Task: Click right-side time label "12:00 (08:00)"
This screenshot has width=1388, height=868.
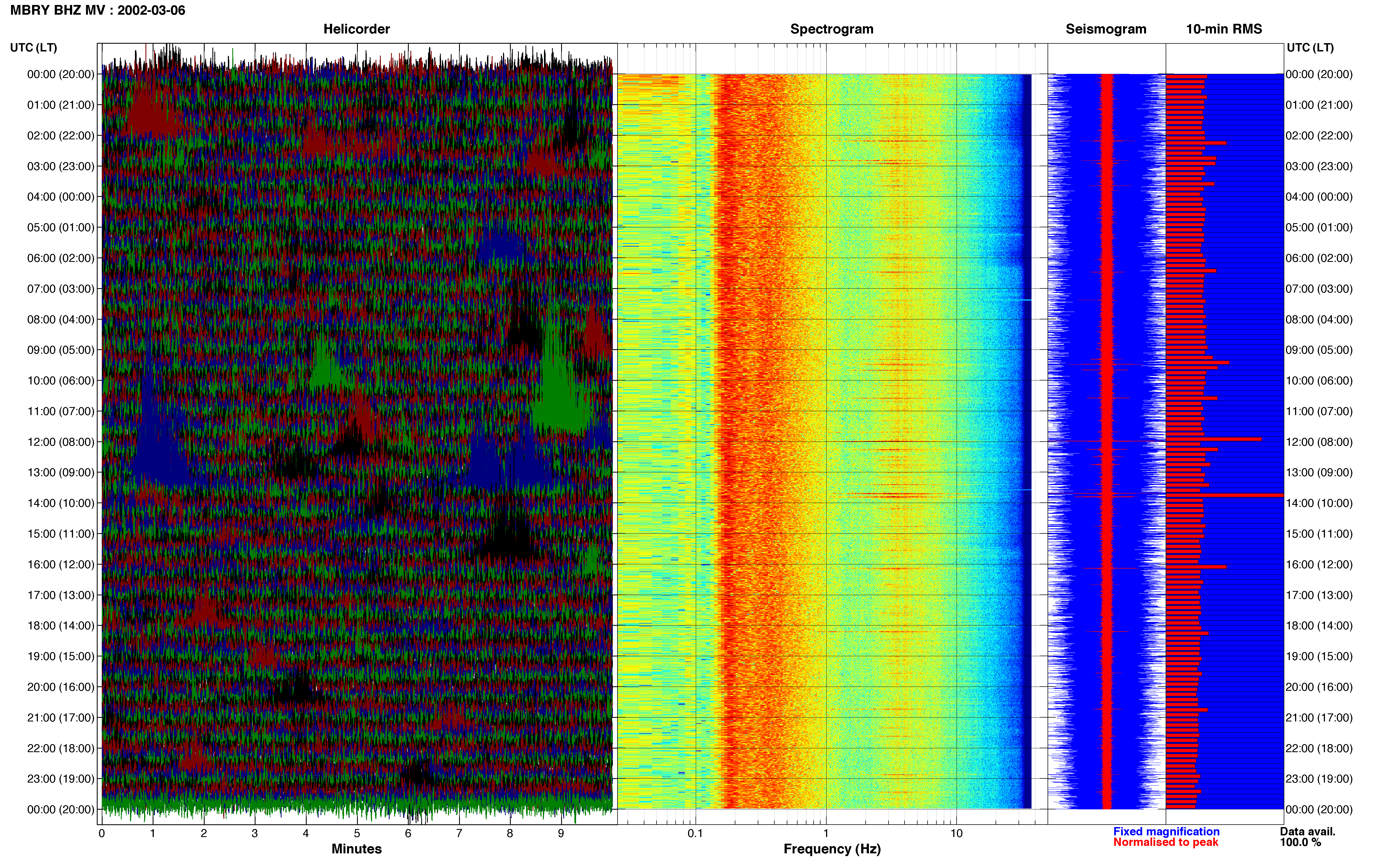Action: [x=1319, y=442]
